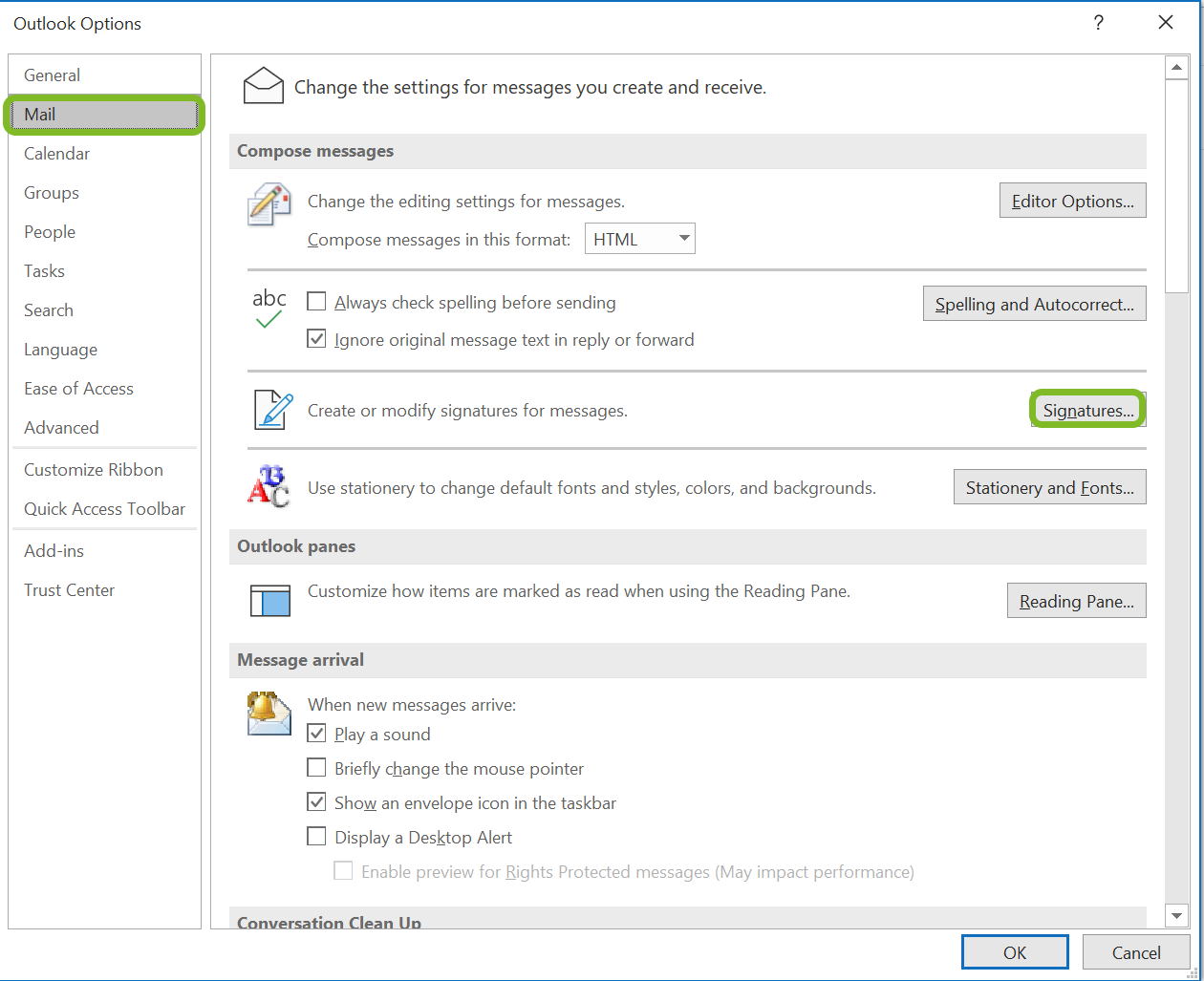Click the 'When new messages arrive:' label

pos(412,705)
